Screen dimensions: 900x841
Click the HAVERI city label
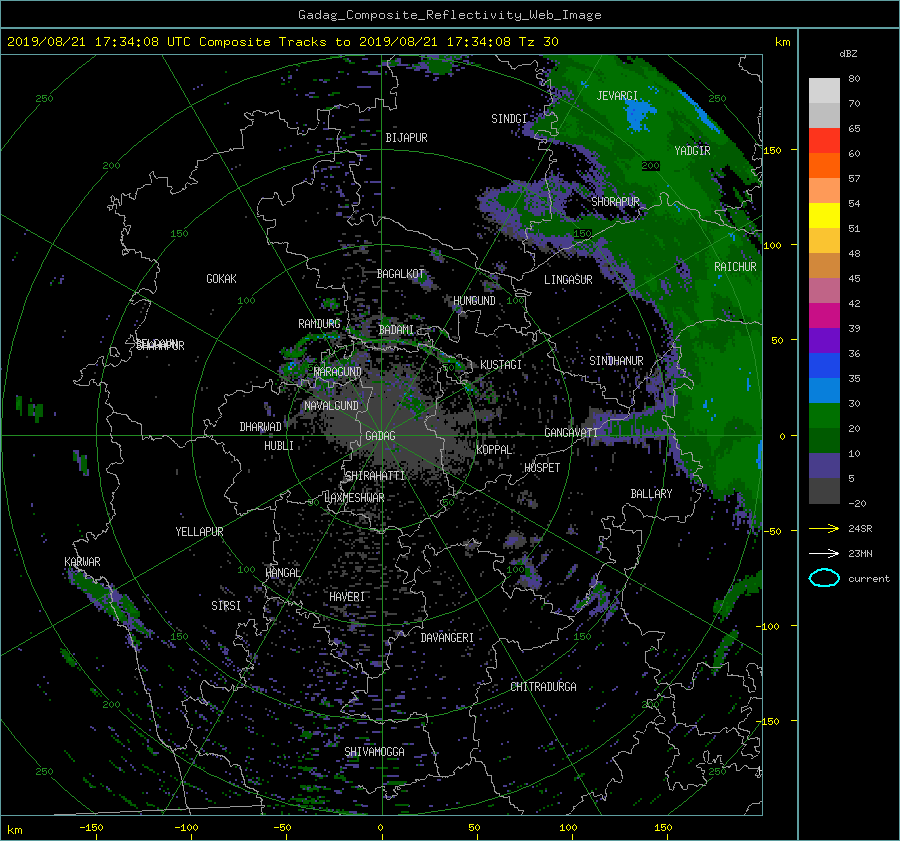pyautogui.click(x=347, y=597)
